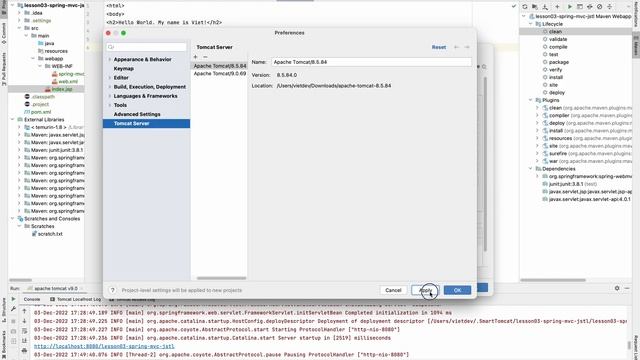Select apache tomcat v9.0 run tab
Screen dimensions: 640x360
pyautogui.click(x=55, y=288)
